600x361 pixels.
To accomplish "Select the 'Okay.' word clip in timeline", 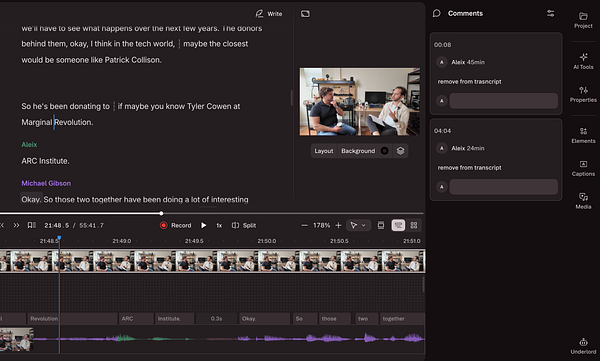I will (264, 319).
